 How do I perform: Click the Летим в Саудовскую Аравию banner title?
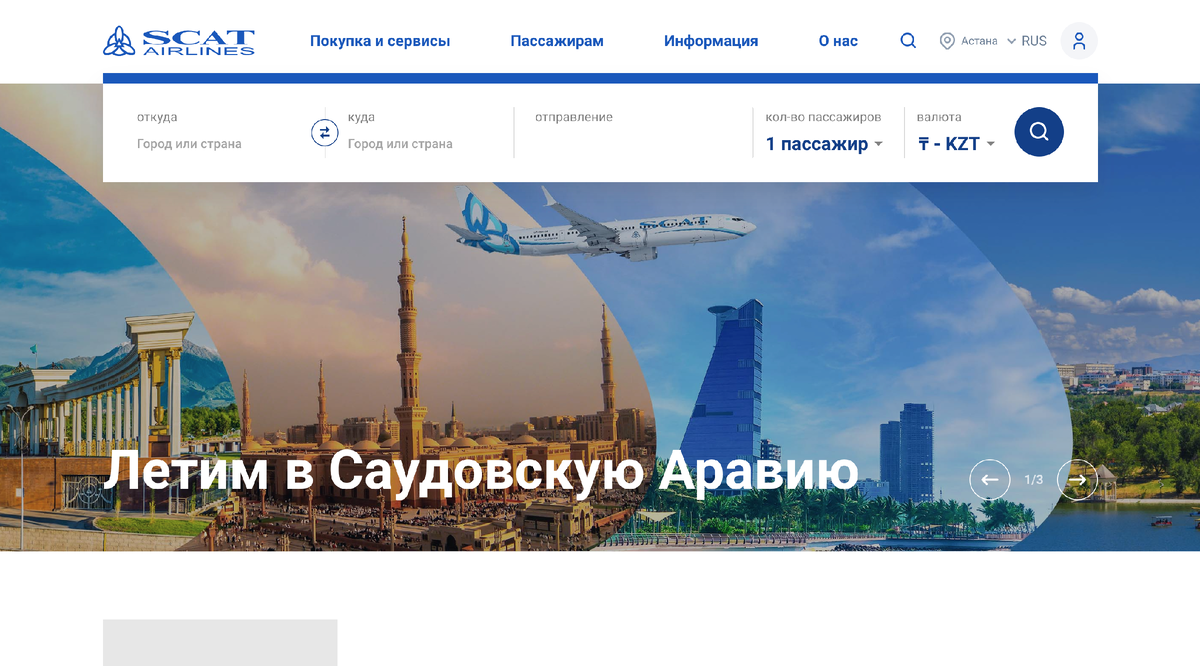482,471
